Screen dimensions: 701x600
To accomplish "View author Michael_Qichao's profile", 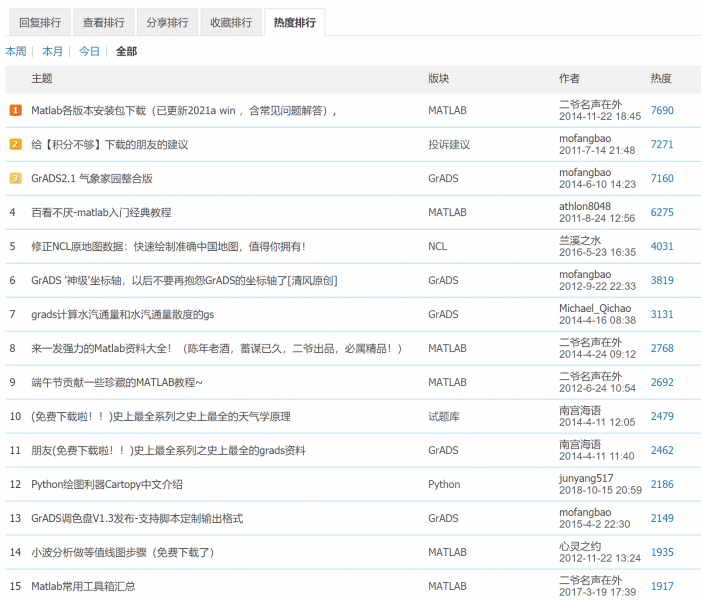I will (x=597, y=308).
